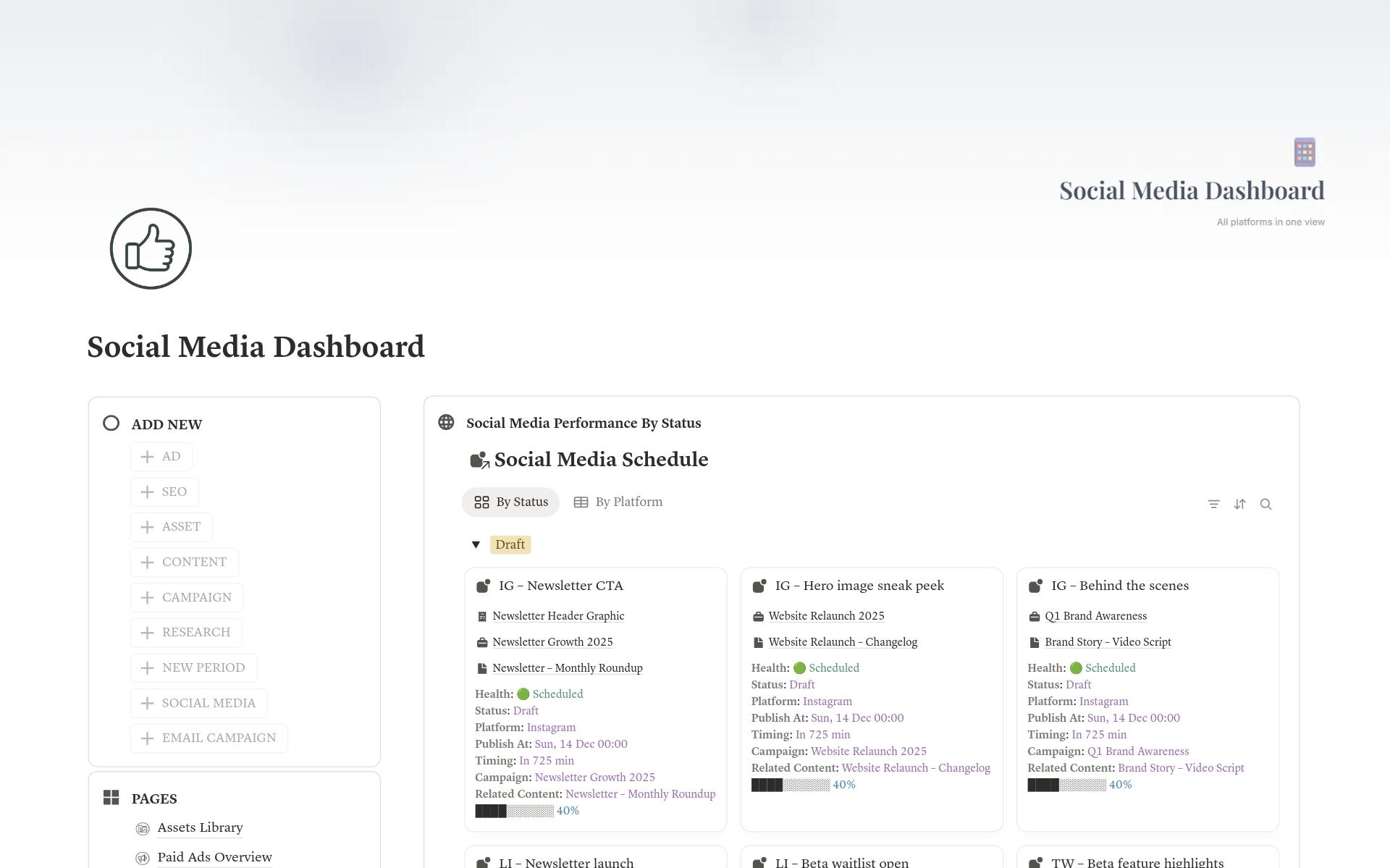Open the Newsletter – Monthly Roundup relation link
This screenshot has width=1390, height=868.
[x=568, y=668]
